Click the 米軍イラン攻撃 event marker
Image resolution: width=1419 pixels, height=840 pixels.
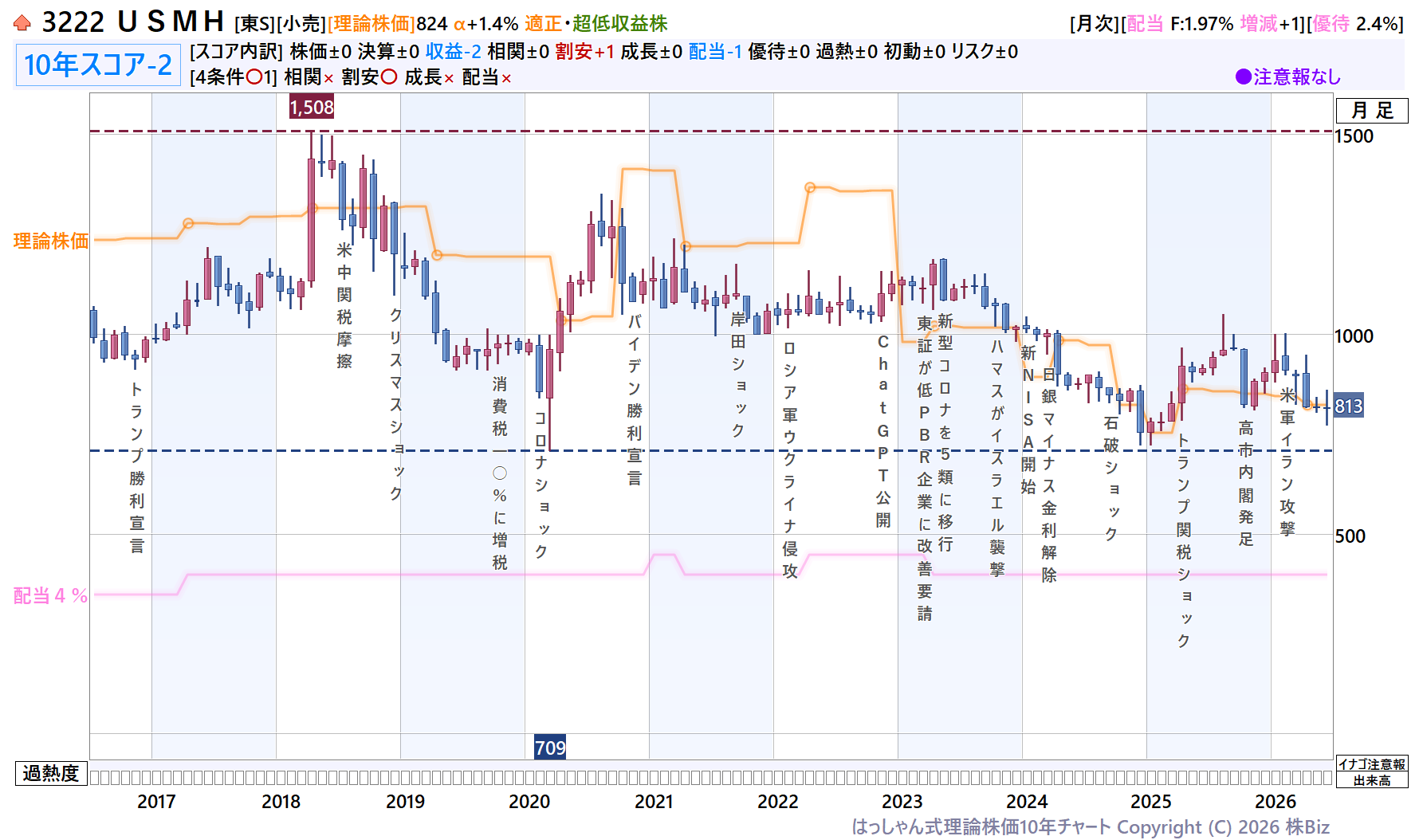point(1287,462)
